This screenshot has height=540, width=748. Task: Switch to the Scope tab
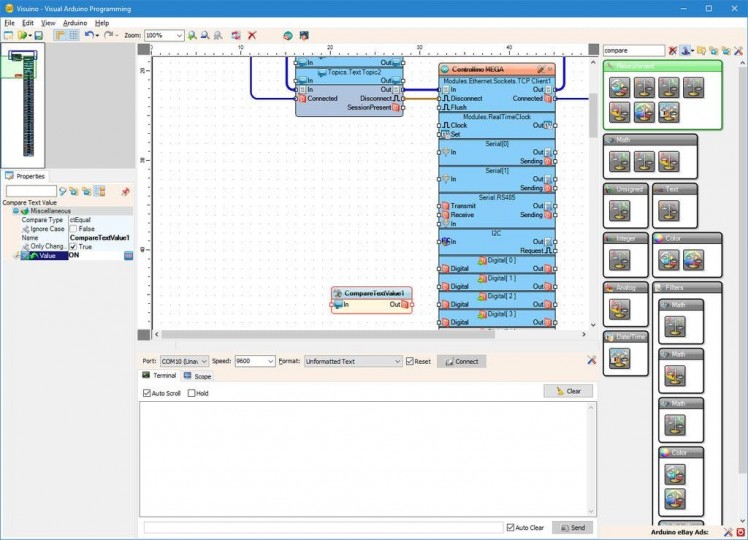[x=197, y=376]
